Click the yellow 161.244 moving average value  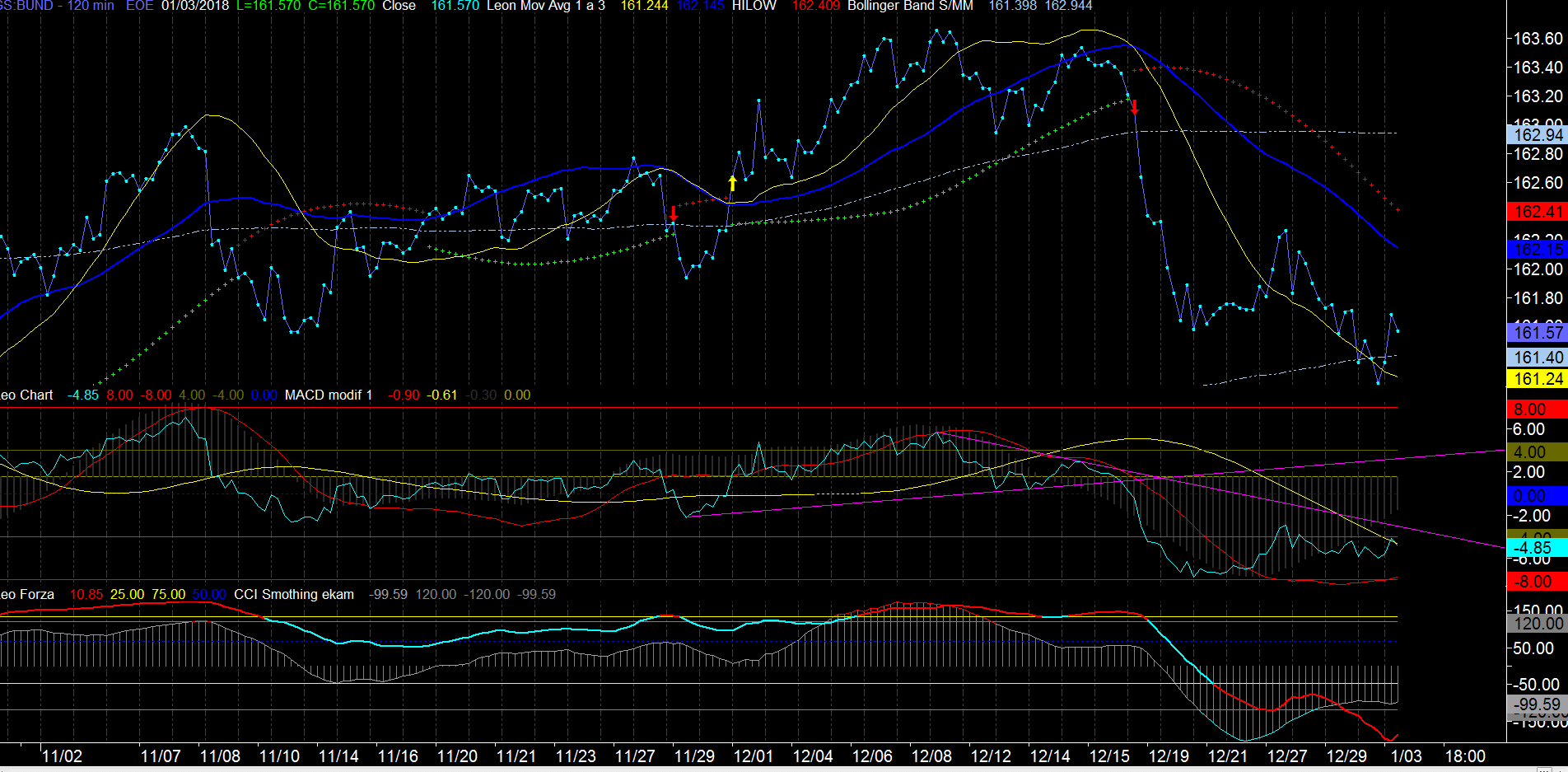(644, 6)
